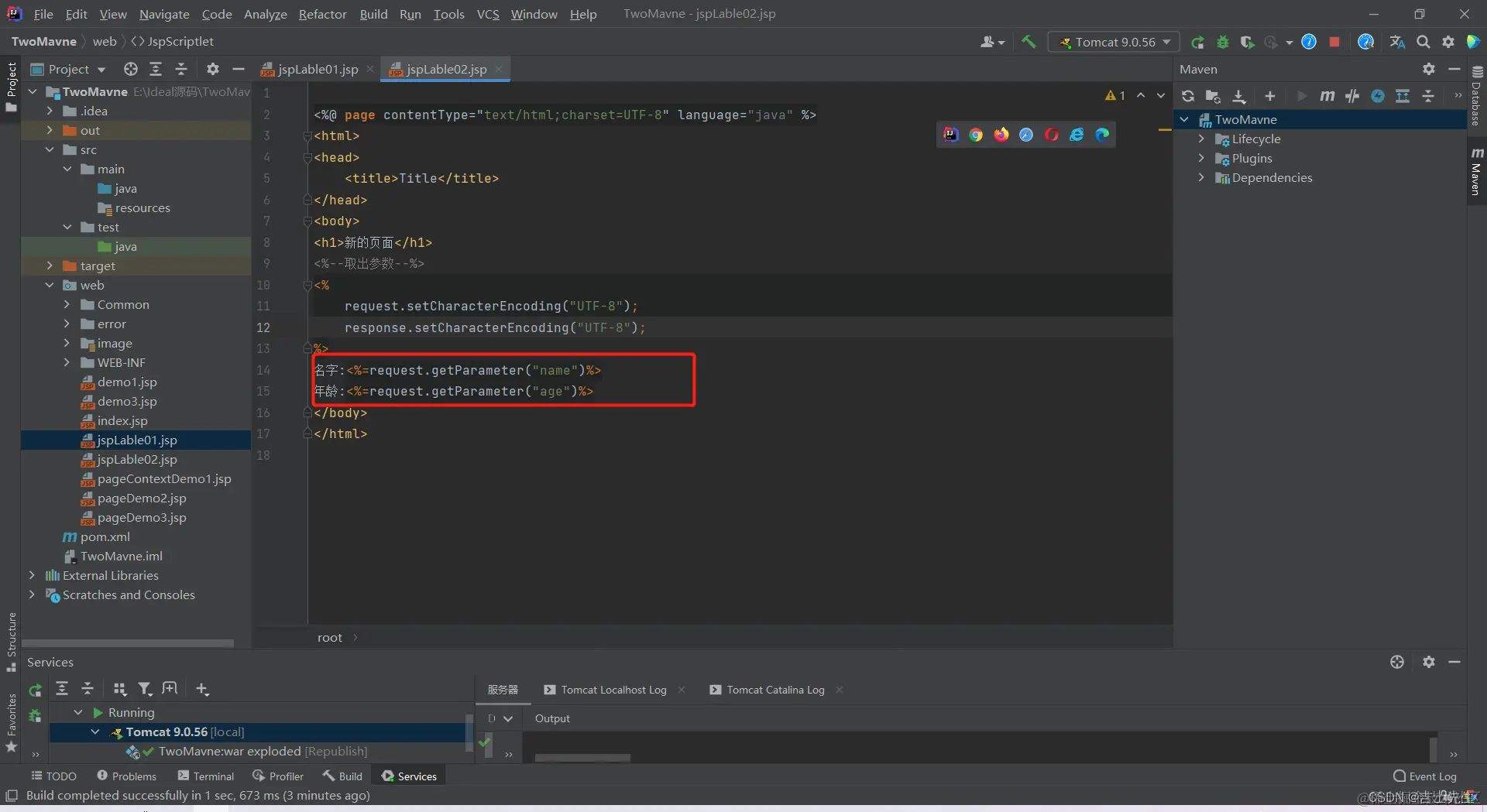This screenshot has width=1487, height=812.
Task: Go to next highlighted error arrow
Action: (x=1160, y=95)
